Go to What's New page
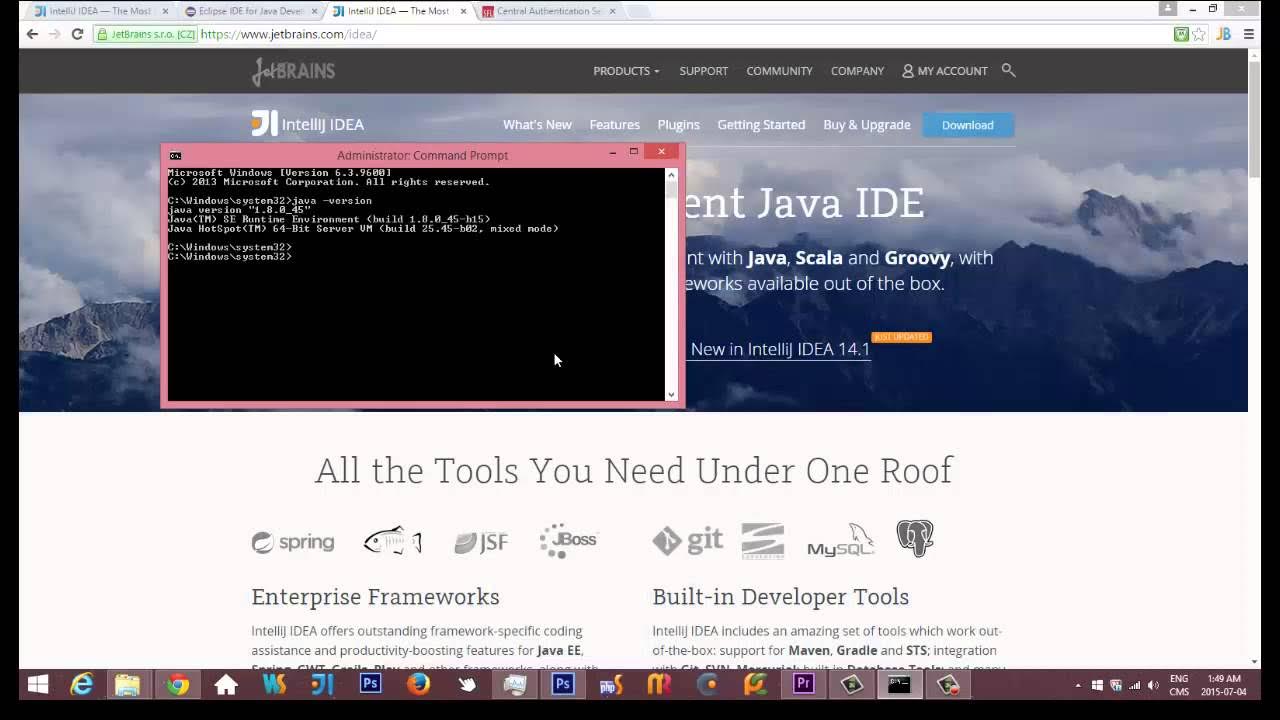The image size is (1280, 720). [x=537, y=125]
